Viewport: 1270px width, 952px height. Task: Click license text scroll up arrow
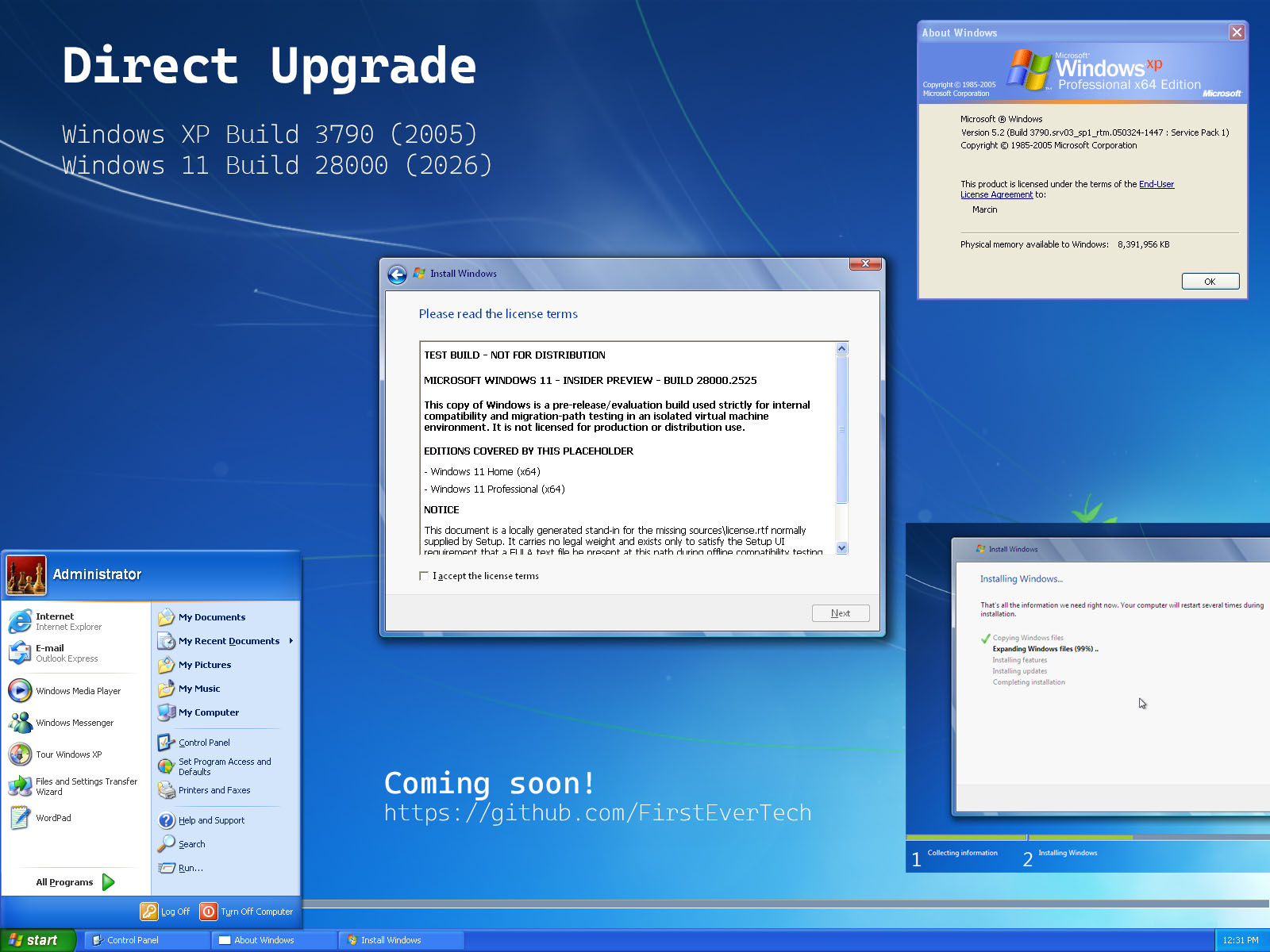point(842,349)
